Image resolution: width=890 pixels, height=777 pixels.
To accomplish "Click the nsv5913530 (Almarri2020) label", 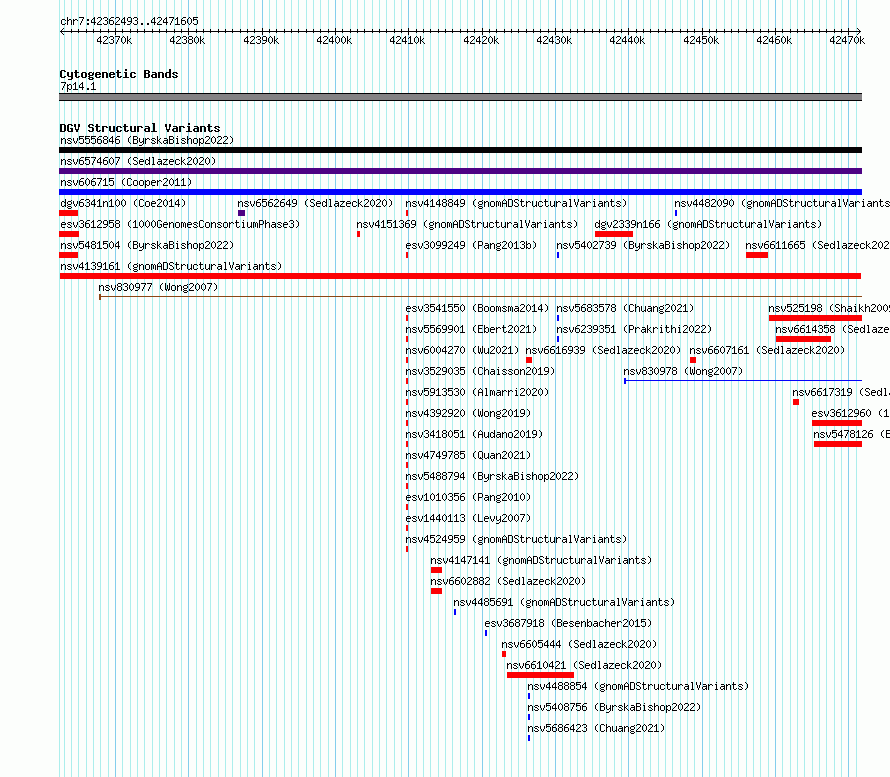I will [x=477, y=392].
